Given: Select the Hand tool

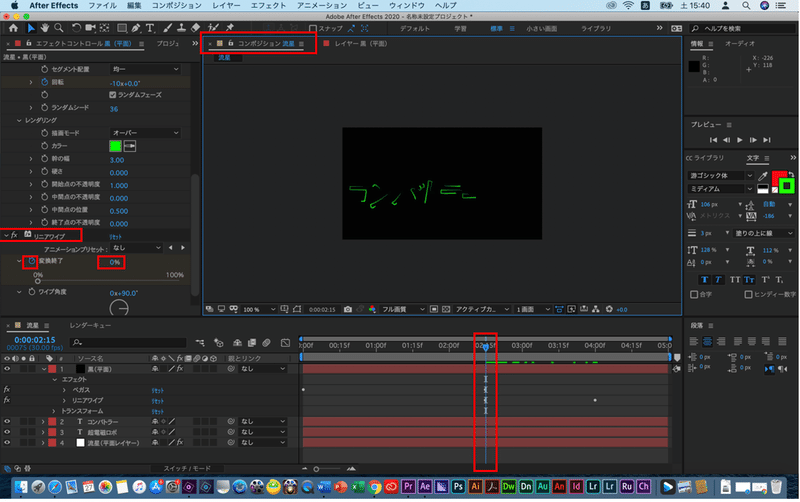Looking at the screenshot, I should tap(45, 29).
